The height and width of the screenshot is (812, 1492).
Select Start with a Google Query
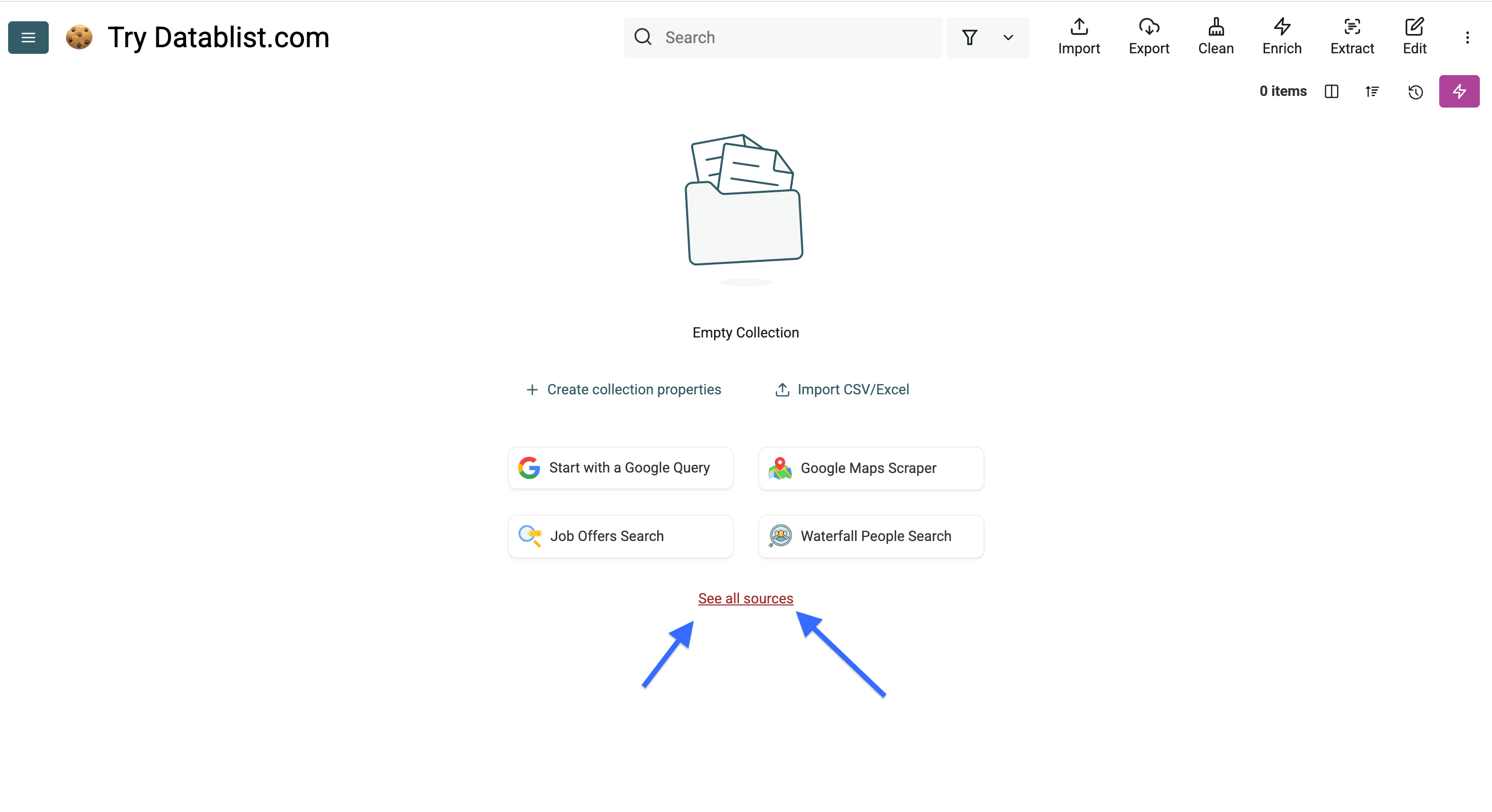pos(620,467)
